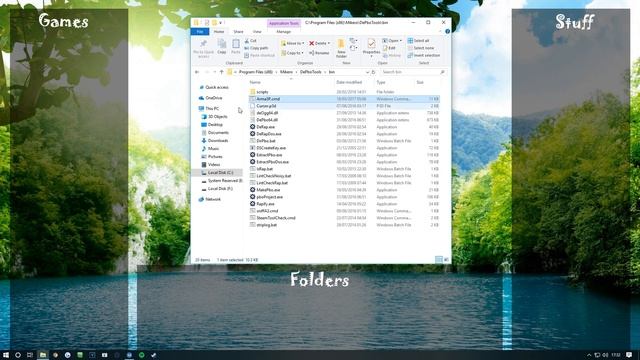Create a New folder from ribbon

click(x=341, y=48)
